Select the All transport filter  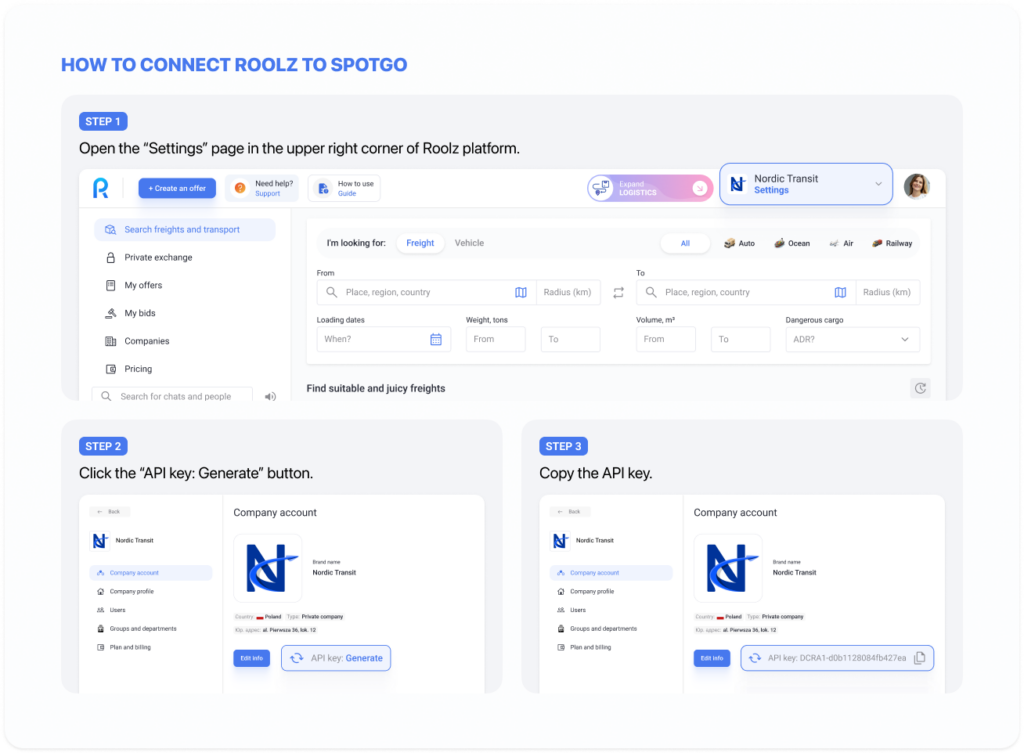[685, 243]
